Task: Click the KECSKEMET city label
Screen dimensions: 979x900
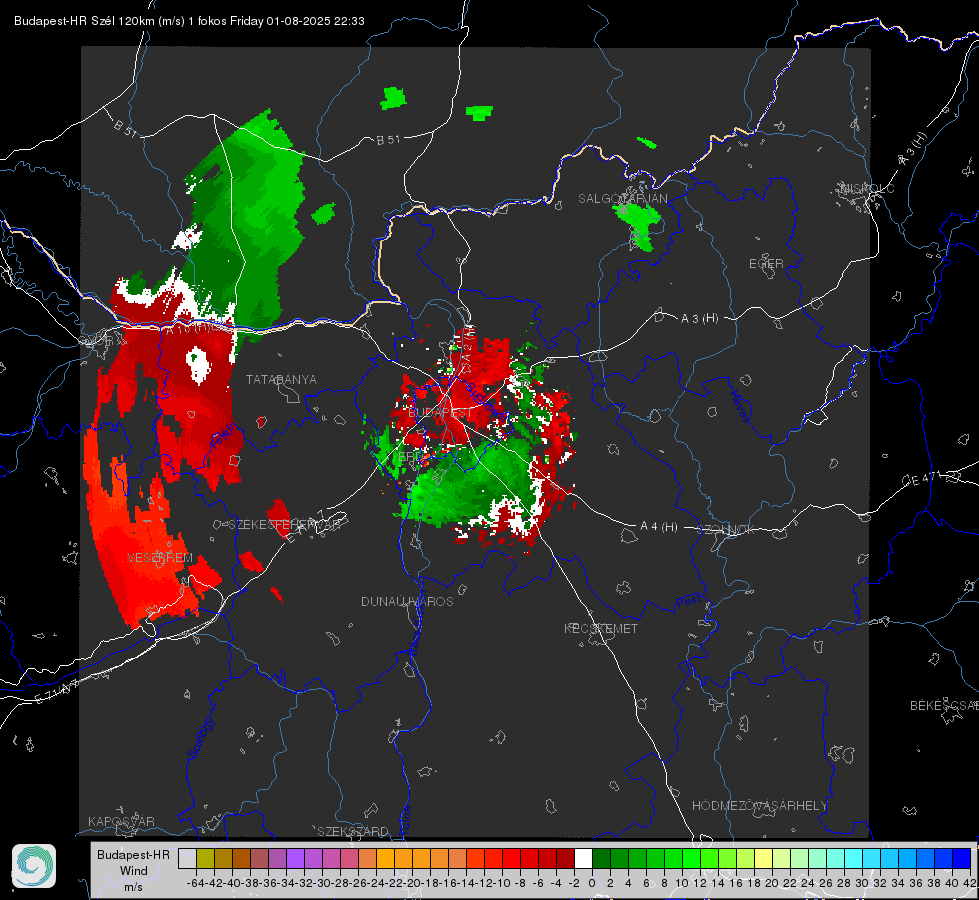Action: pyautogui.click(x=601, y=628)
